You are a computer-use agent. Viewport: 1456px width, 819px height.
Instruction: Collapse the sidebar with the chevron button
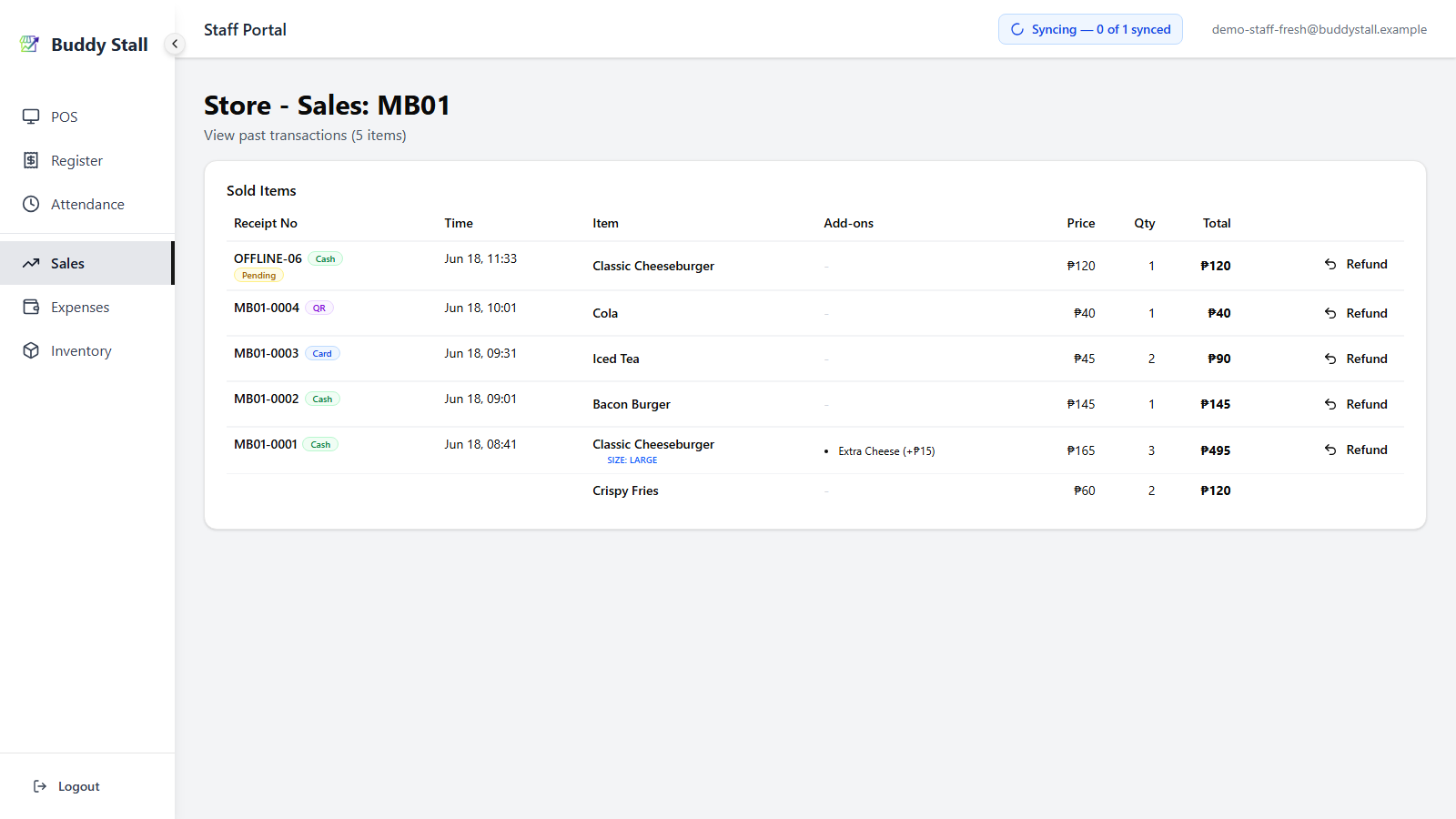click(175, 44)
